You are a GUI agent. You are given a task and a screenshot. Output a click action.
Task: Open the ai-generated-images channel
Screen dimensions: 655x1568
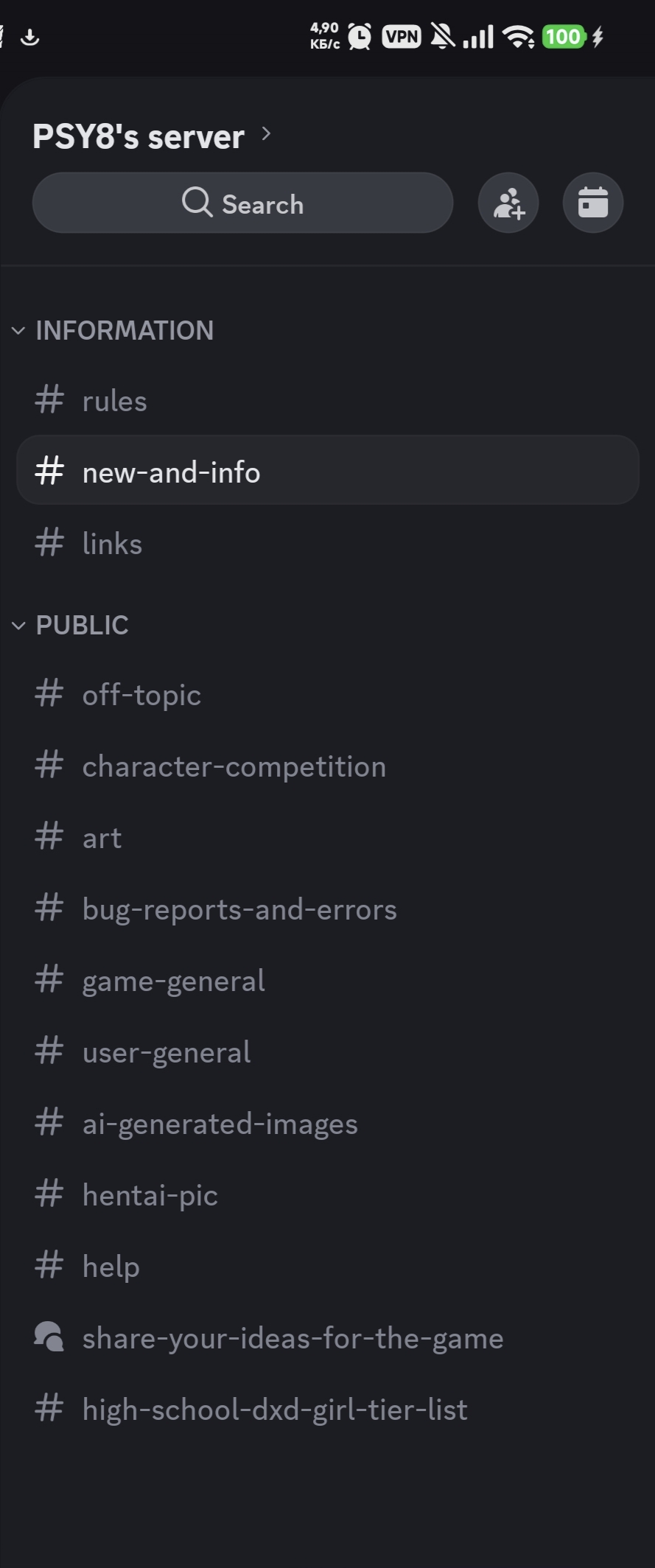(x=328, y=1124)
